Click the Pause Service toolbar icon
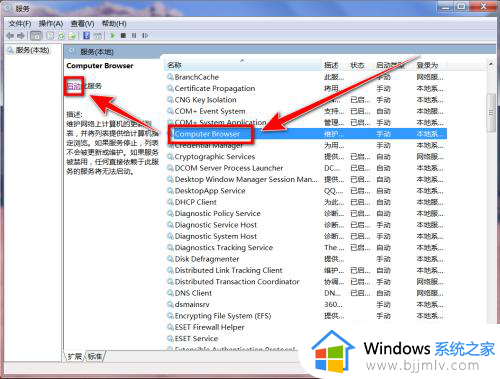500x379 pixels. (134, 35)
